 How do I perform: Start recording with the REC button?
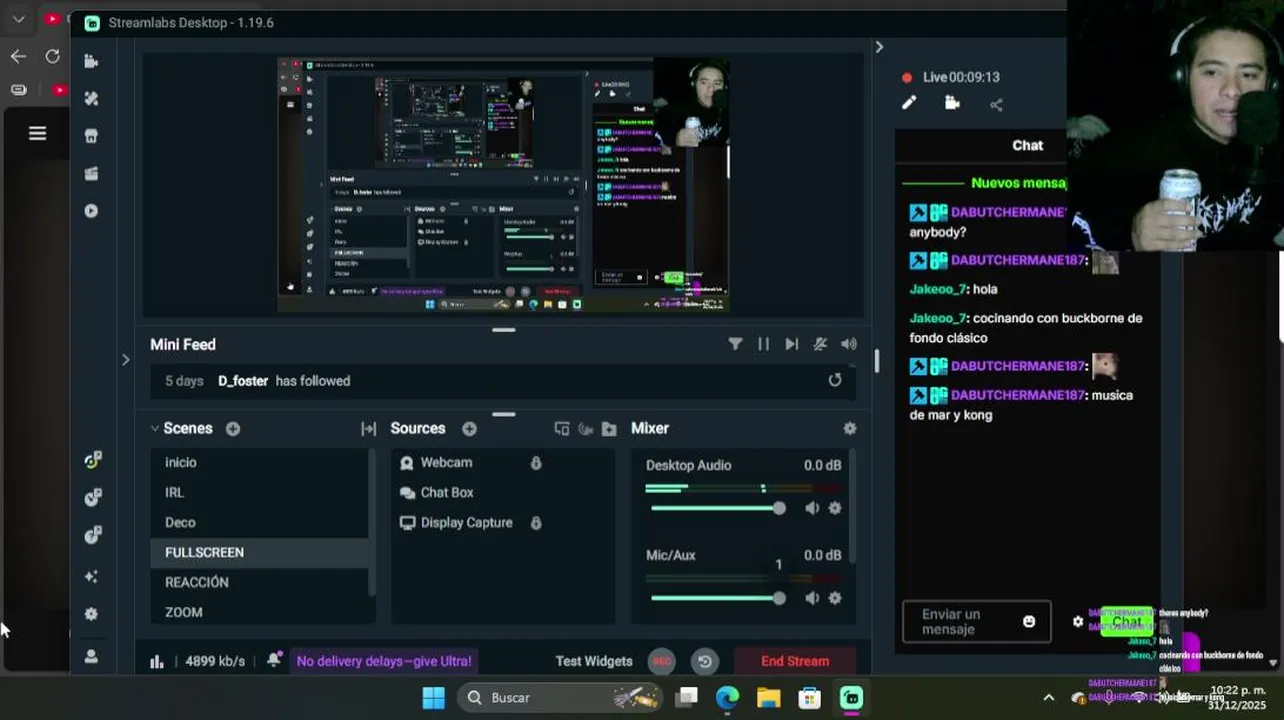pyautogui.click(x=661, y=661)
